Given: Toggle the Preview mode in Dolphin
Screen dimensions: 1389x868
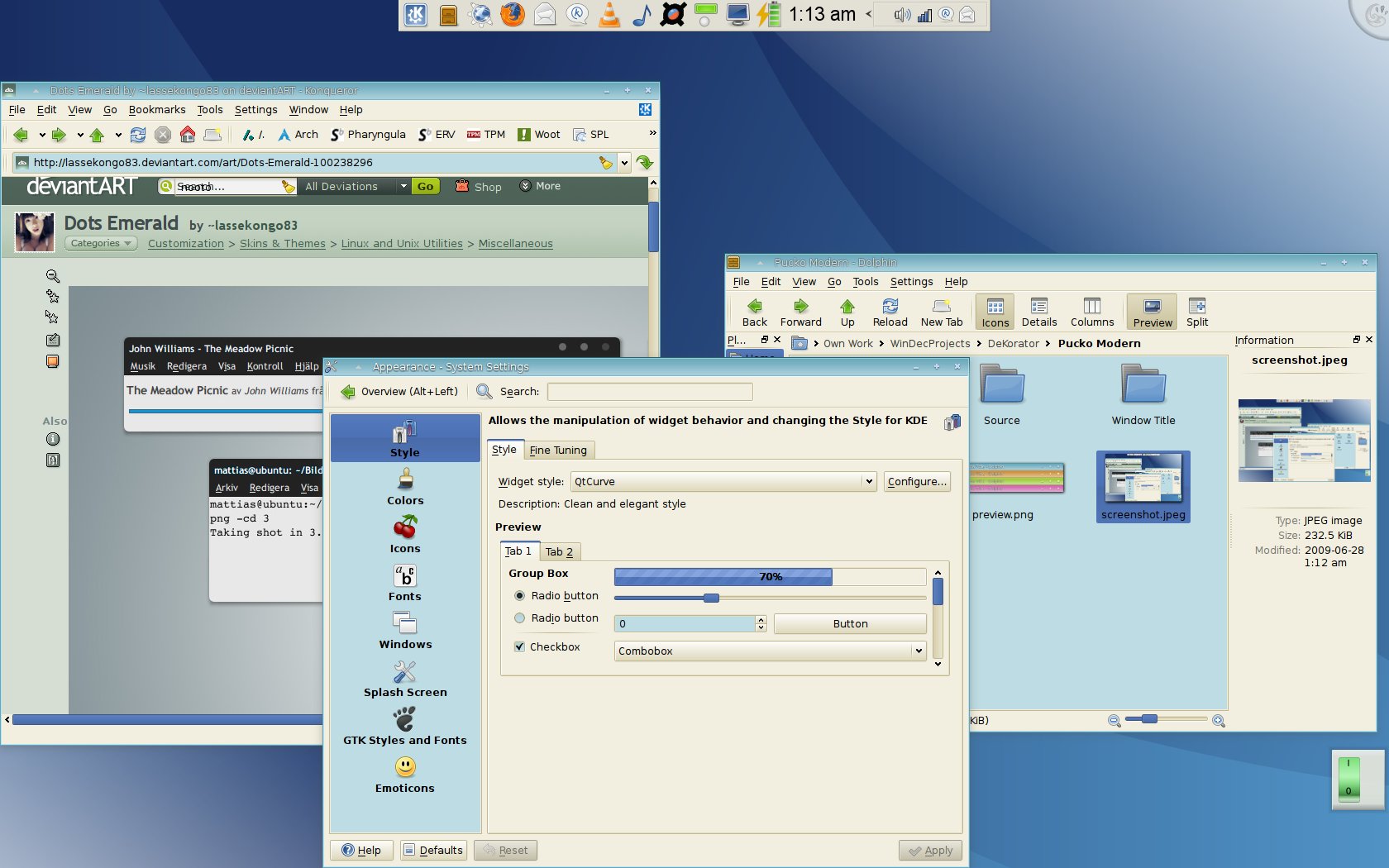Looking at the screenshot, I should tap(1153, 312).
